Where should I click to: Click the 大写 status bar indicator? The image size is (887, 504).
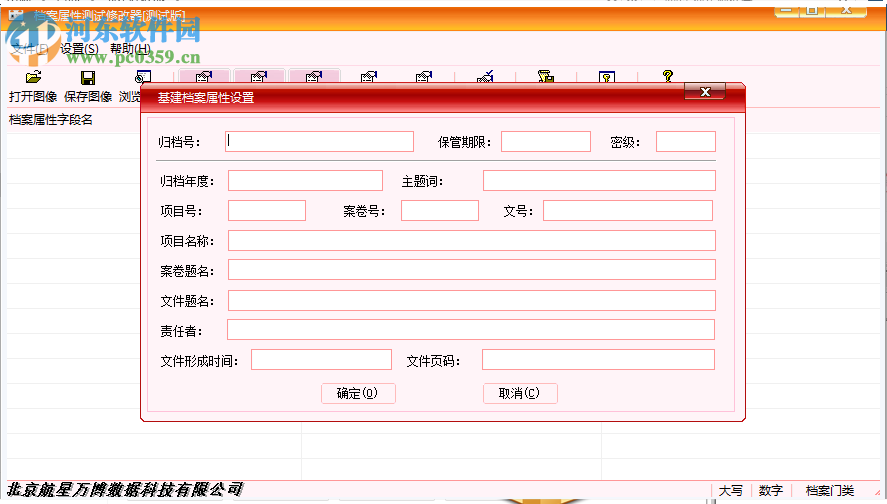pos(730,490)
